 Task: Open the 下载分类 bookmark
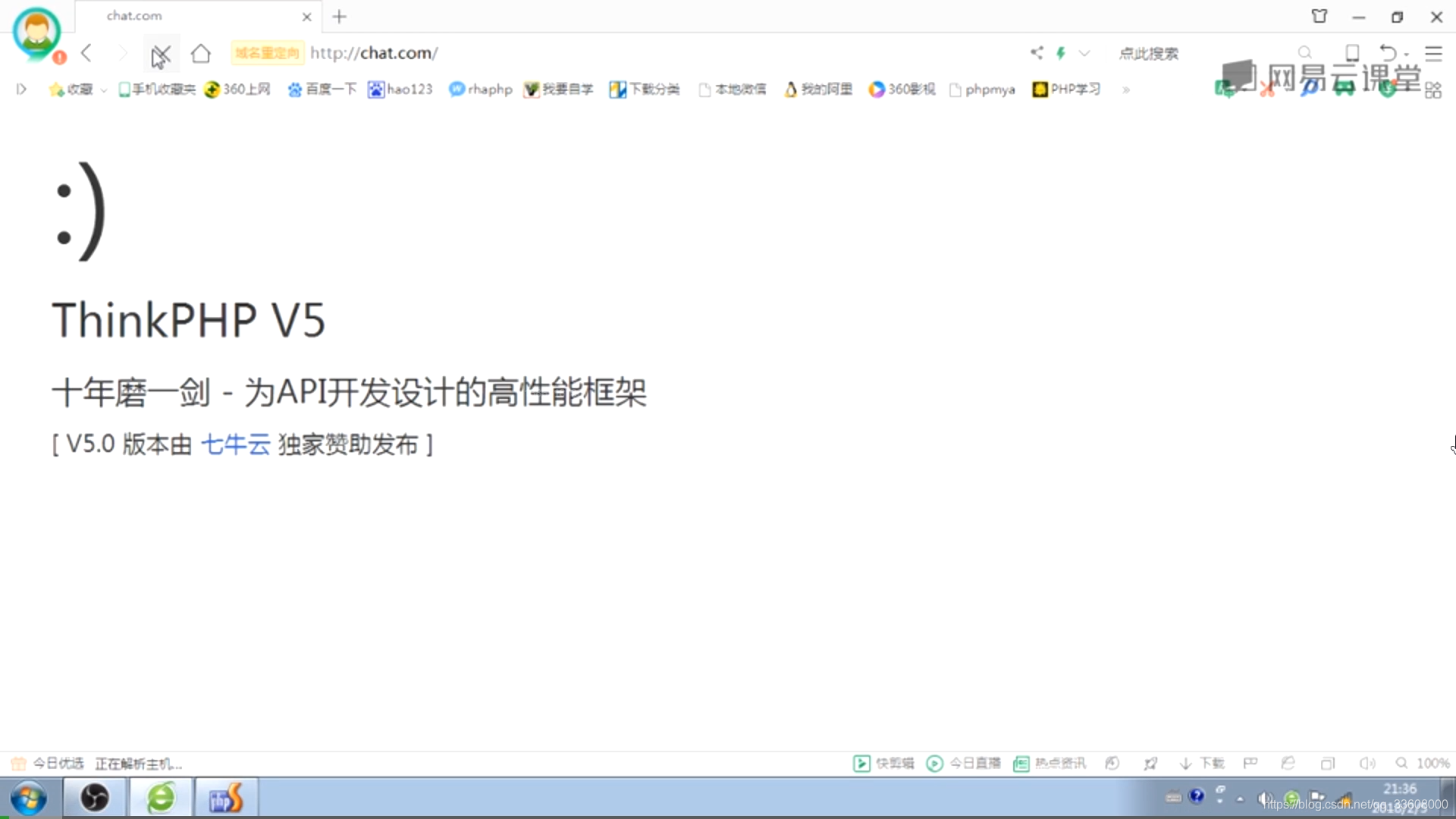[x=645, y=89]
